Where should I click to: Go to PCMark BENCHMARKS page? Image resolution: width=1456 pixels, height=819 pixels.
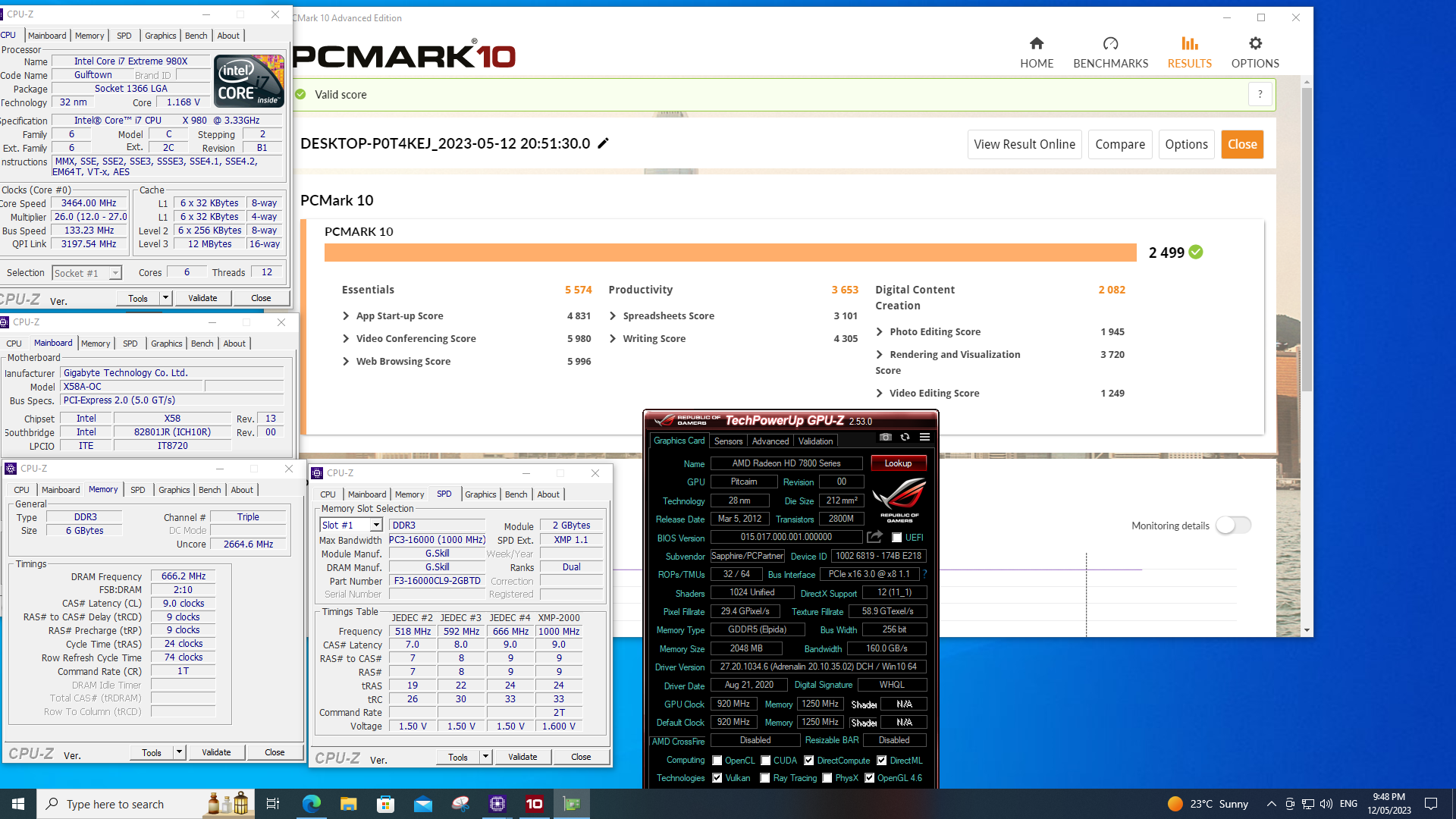pos(1110,52)
